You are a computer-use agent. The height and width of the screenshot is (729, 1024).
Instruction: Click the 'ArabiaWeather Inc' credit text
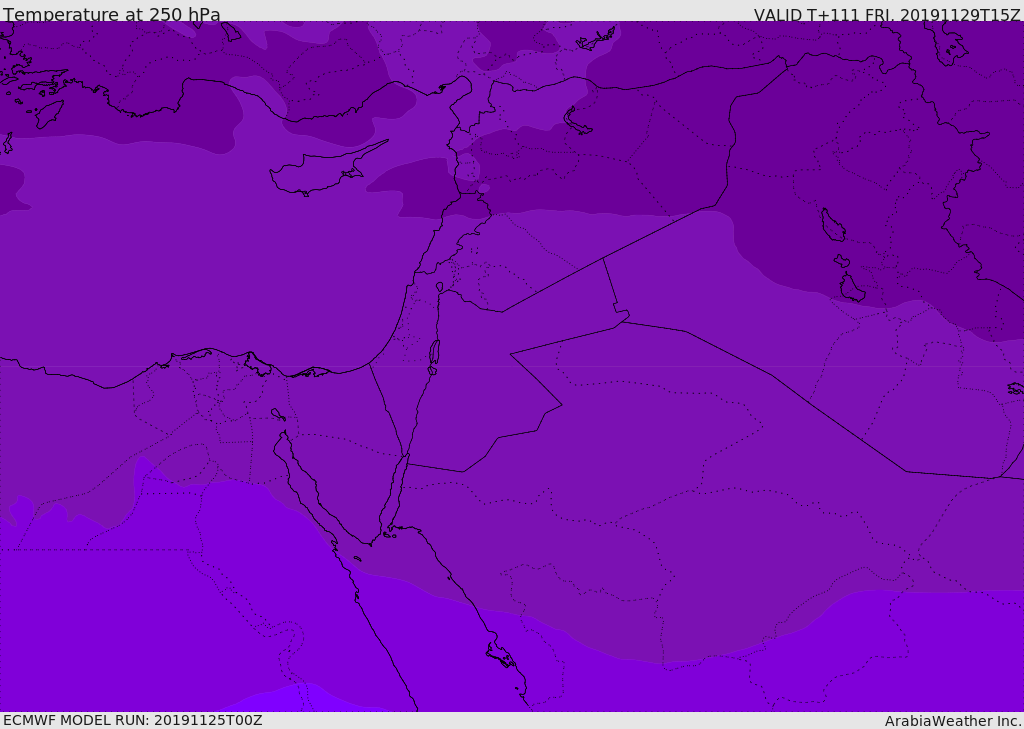click(952, 721)
